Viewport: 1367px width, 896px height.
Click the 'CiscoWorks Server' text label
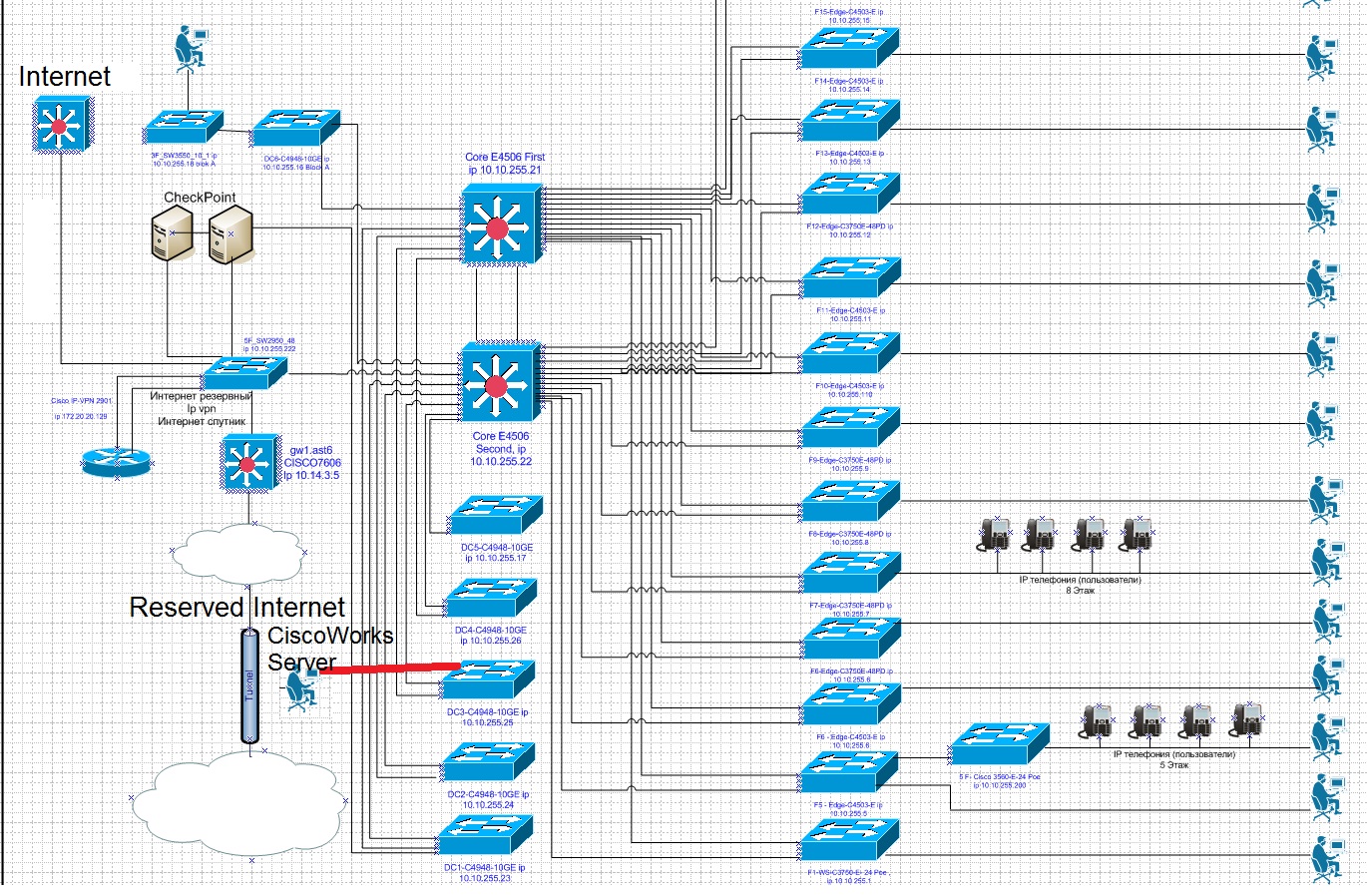[330, 649]
